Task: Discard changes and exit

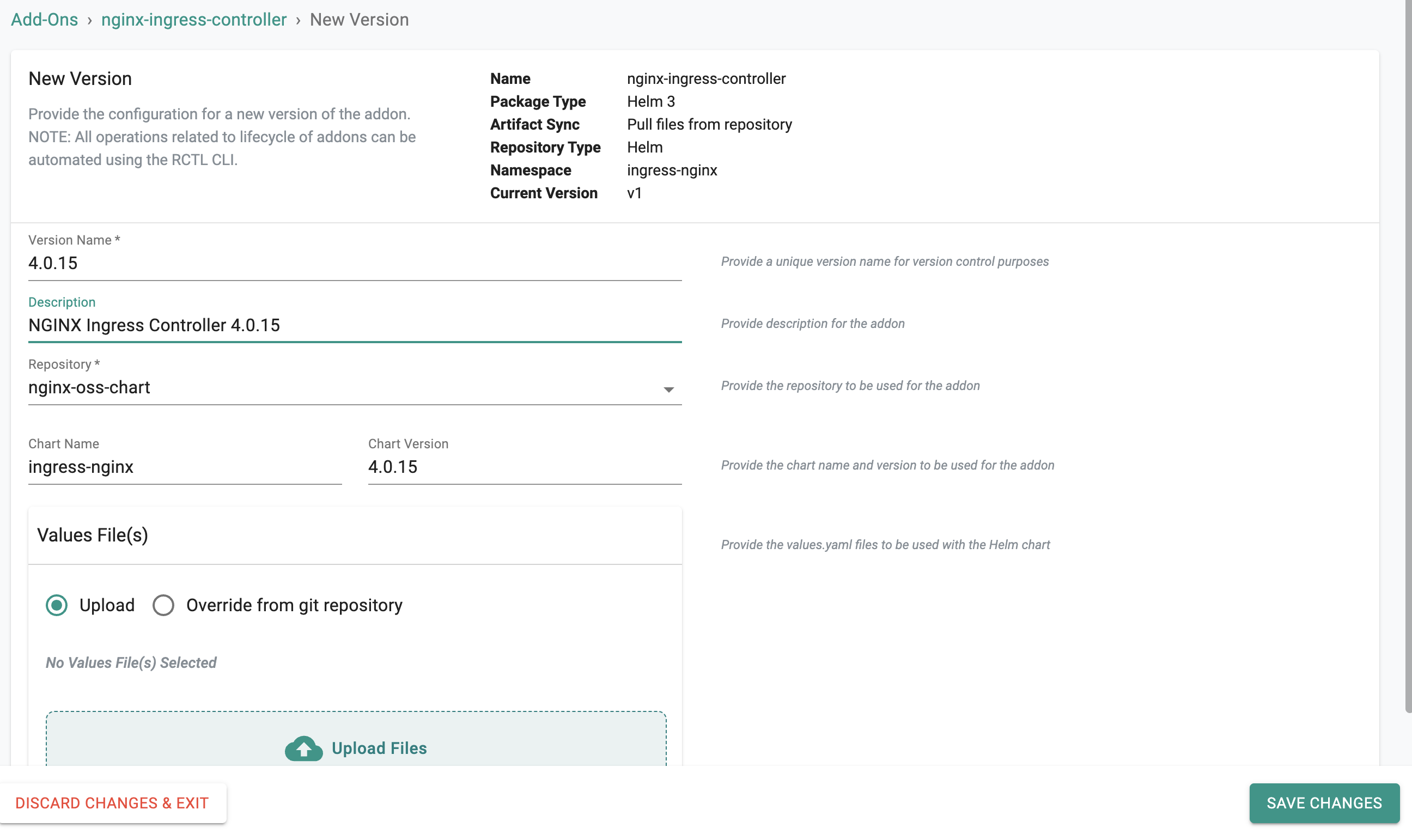Action: pos(113,802)
